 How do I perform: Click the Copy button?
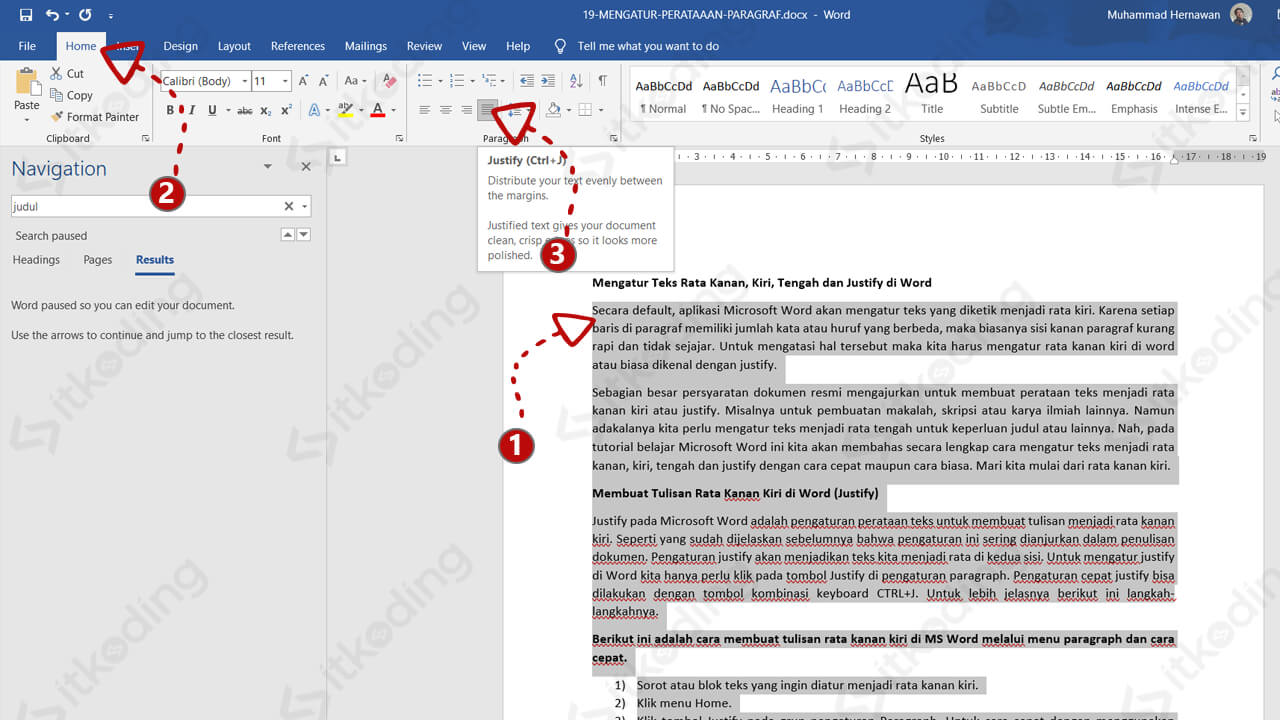pos(71,96)
